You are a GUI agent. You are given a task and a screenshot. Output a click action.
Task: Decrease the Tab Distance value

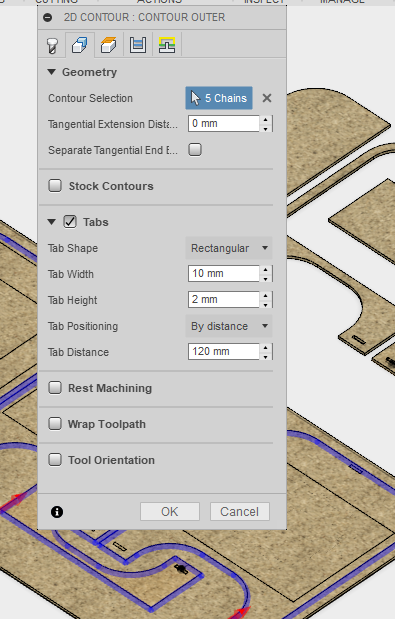(x=266, y=356)
